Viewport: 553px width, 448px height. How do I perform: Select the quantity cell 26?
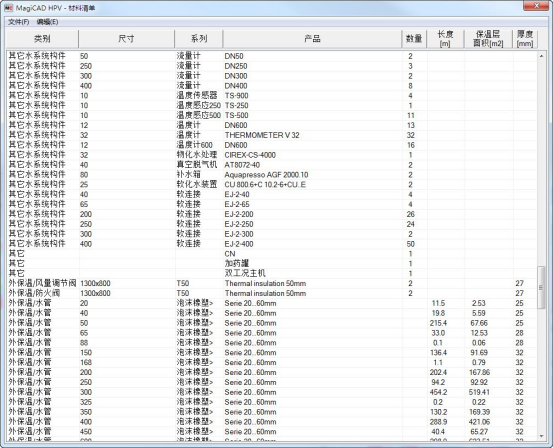click(x=411, y=214)
